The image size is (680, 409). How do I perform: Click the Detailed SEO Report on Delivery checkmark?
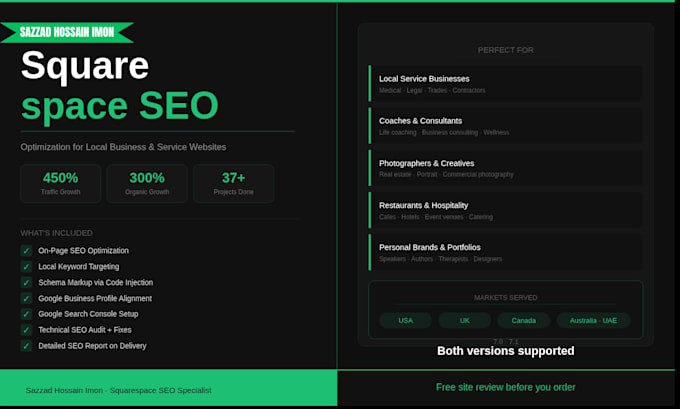pyautogui.click(x=26, y=346)
